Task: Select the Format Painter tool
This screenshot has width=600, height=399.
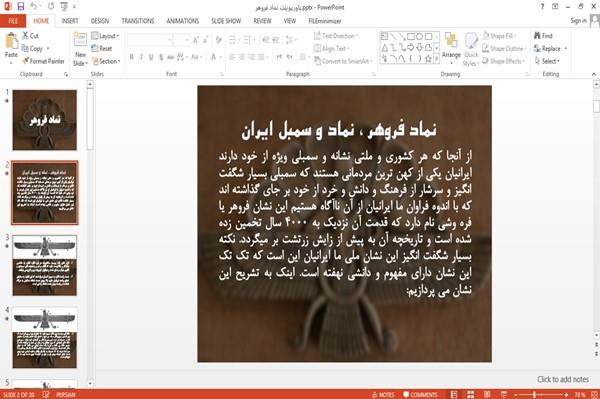Action: click(x=43, y=61)
